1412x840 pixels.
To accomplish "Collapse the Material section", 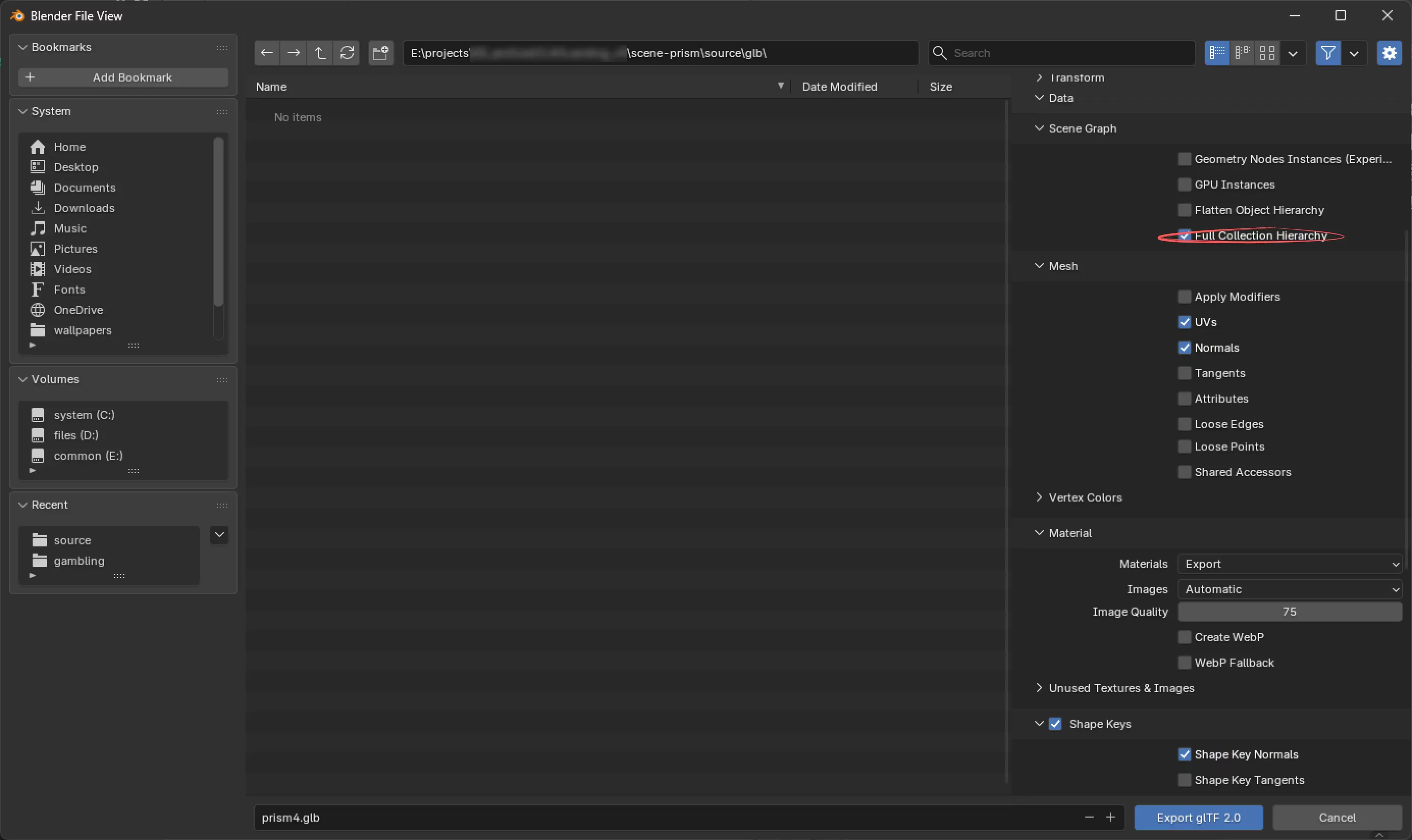I will (1039, 533).
